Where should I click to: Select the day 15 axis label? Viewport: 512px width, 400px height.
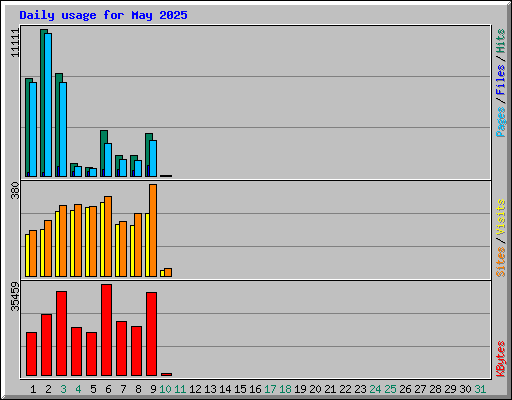(x=240, y=389)
